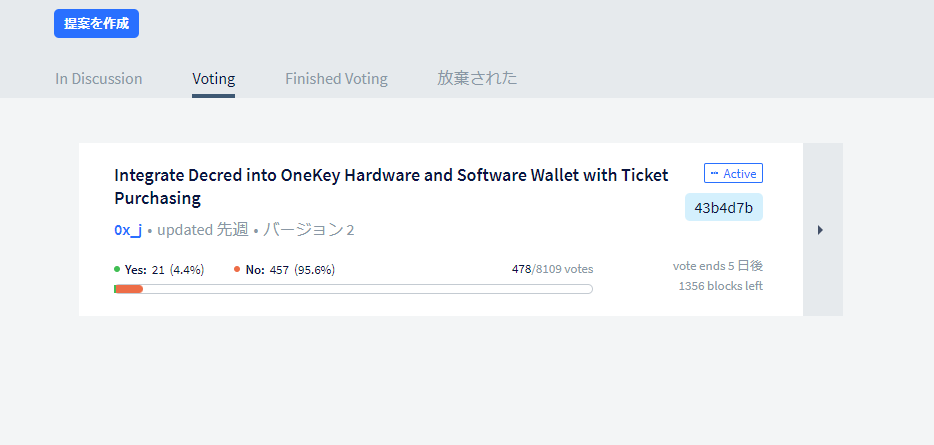Go to the 放棄された tab
Image resolution: width=934 pixels, height=445 pixels.
coord(477,78)
